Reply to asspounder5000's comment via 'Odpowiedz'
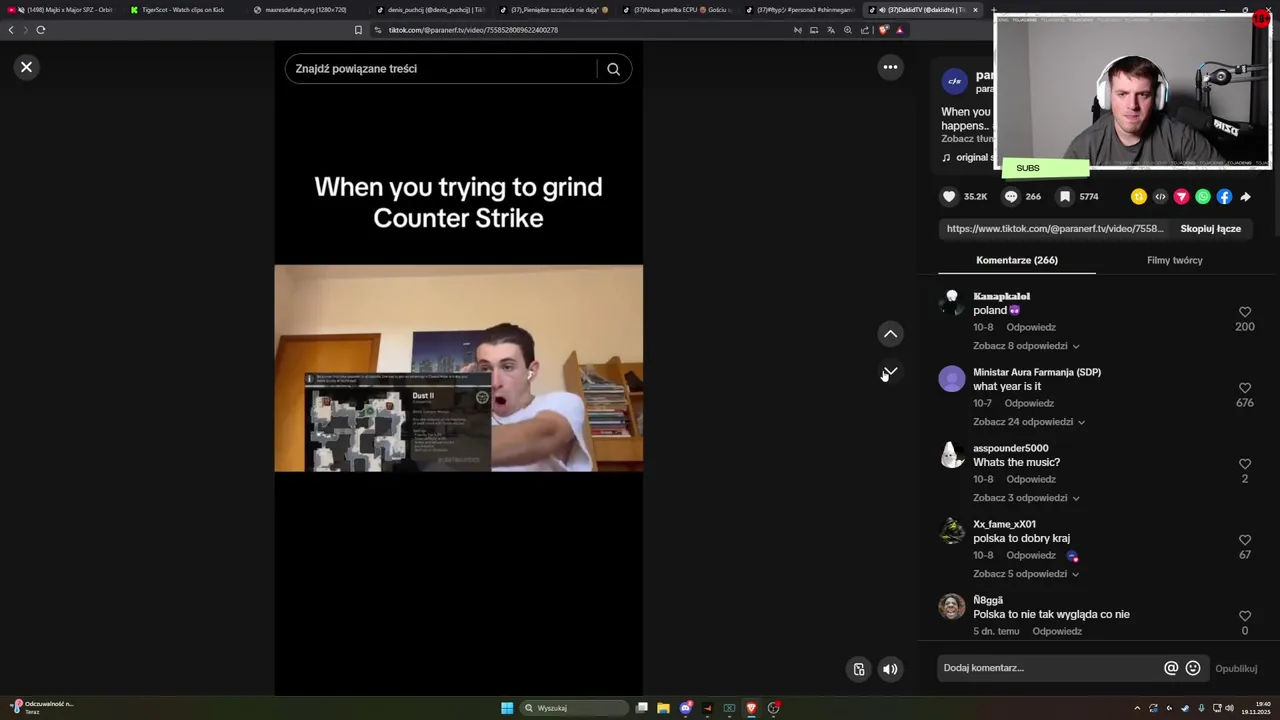This screenshot has width=1280, height=720. coord(1030,479)
